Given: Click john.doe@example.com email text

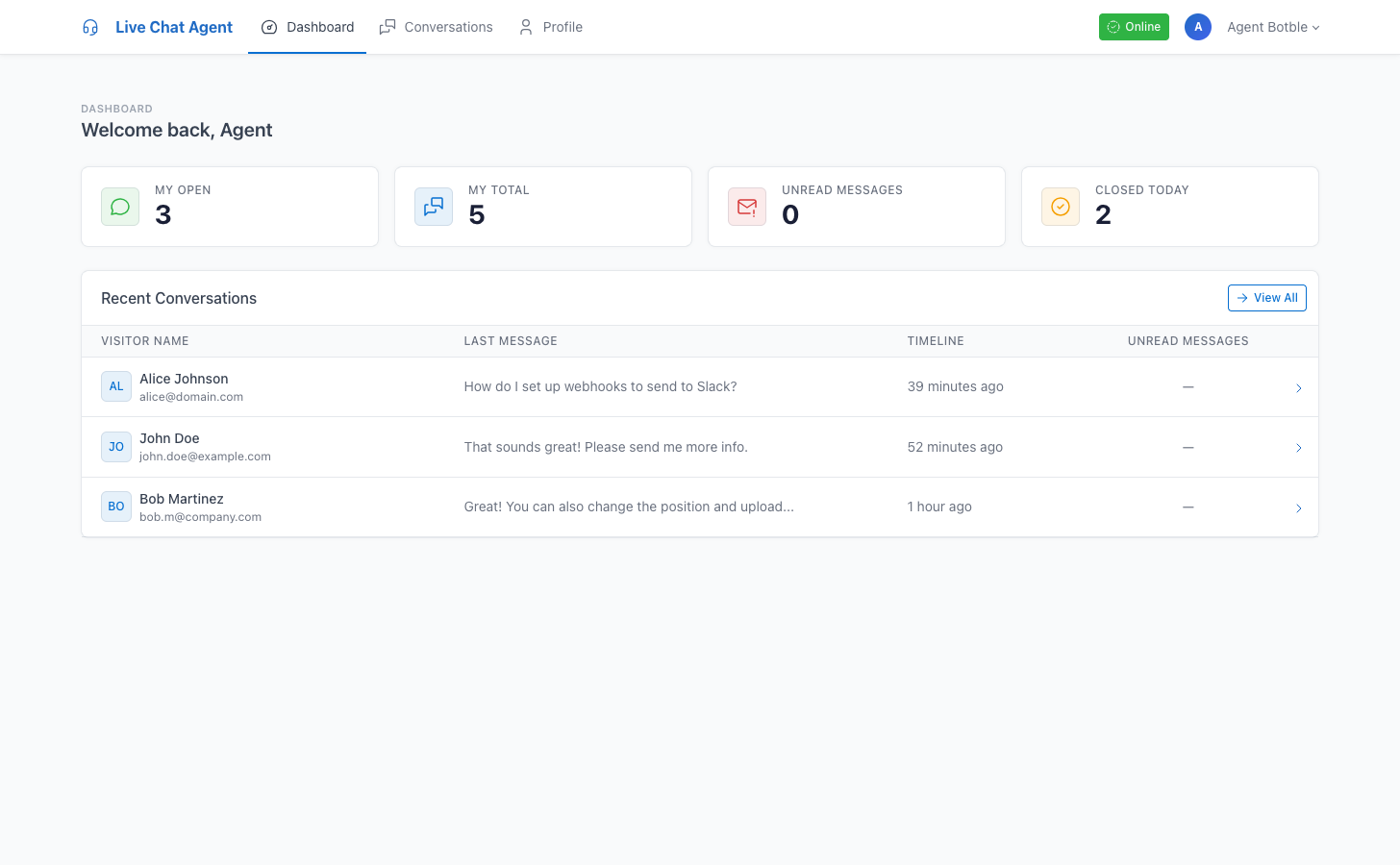Looking at the screenshot, I should pos(205,456).
